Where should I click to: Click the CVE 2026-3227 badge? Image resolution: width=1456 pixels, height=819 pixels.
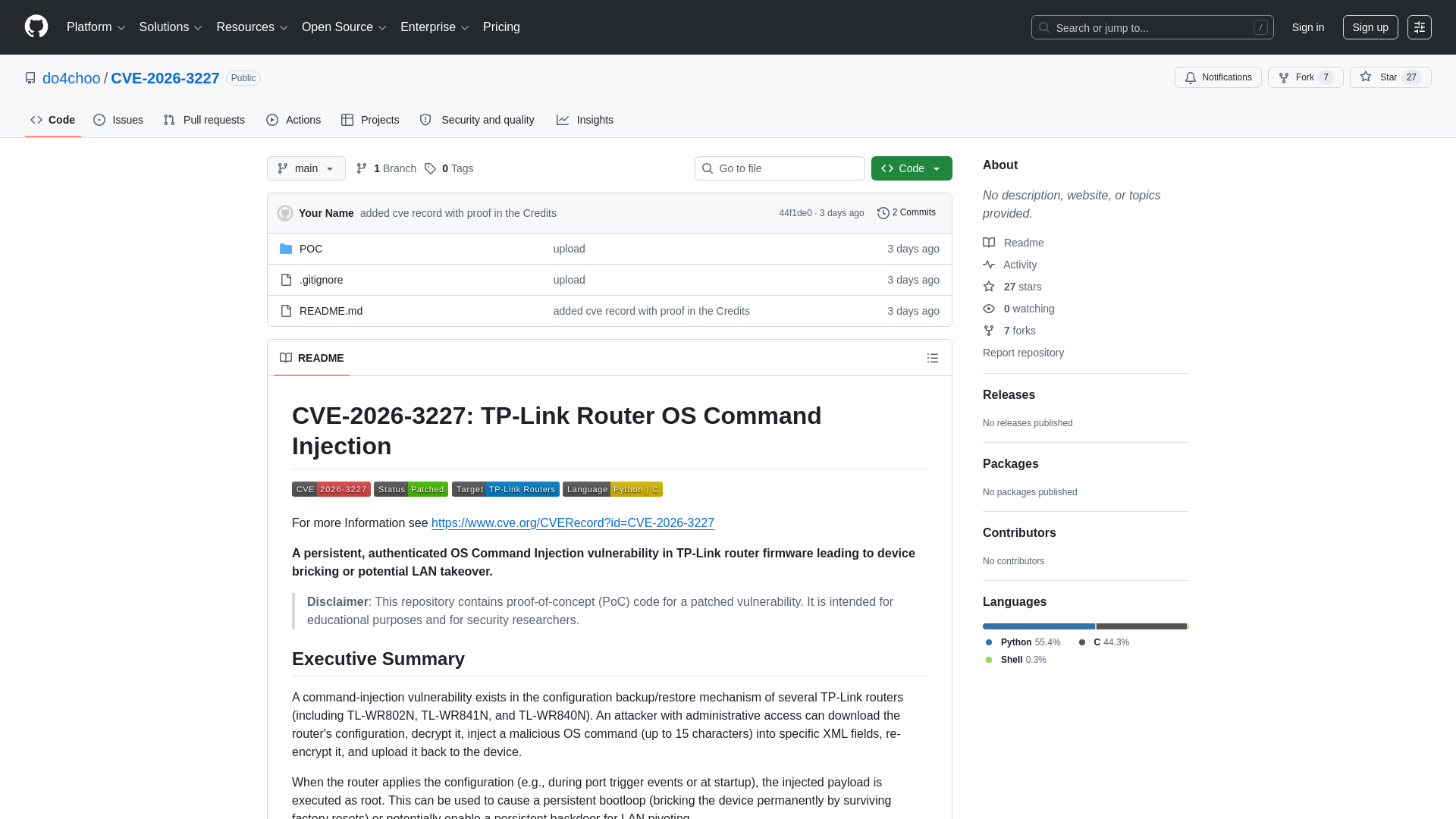(331, 489)
